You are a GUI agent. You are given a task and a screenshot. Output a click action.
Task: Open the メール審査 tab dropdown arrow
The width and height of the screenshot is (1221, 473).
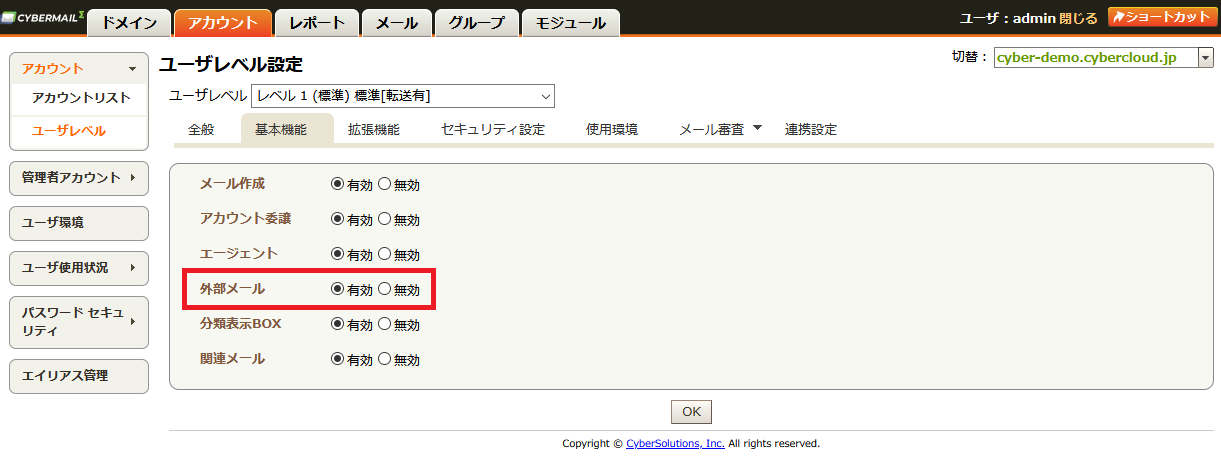(x=757, y=128)
